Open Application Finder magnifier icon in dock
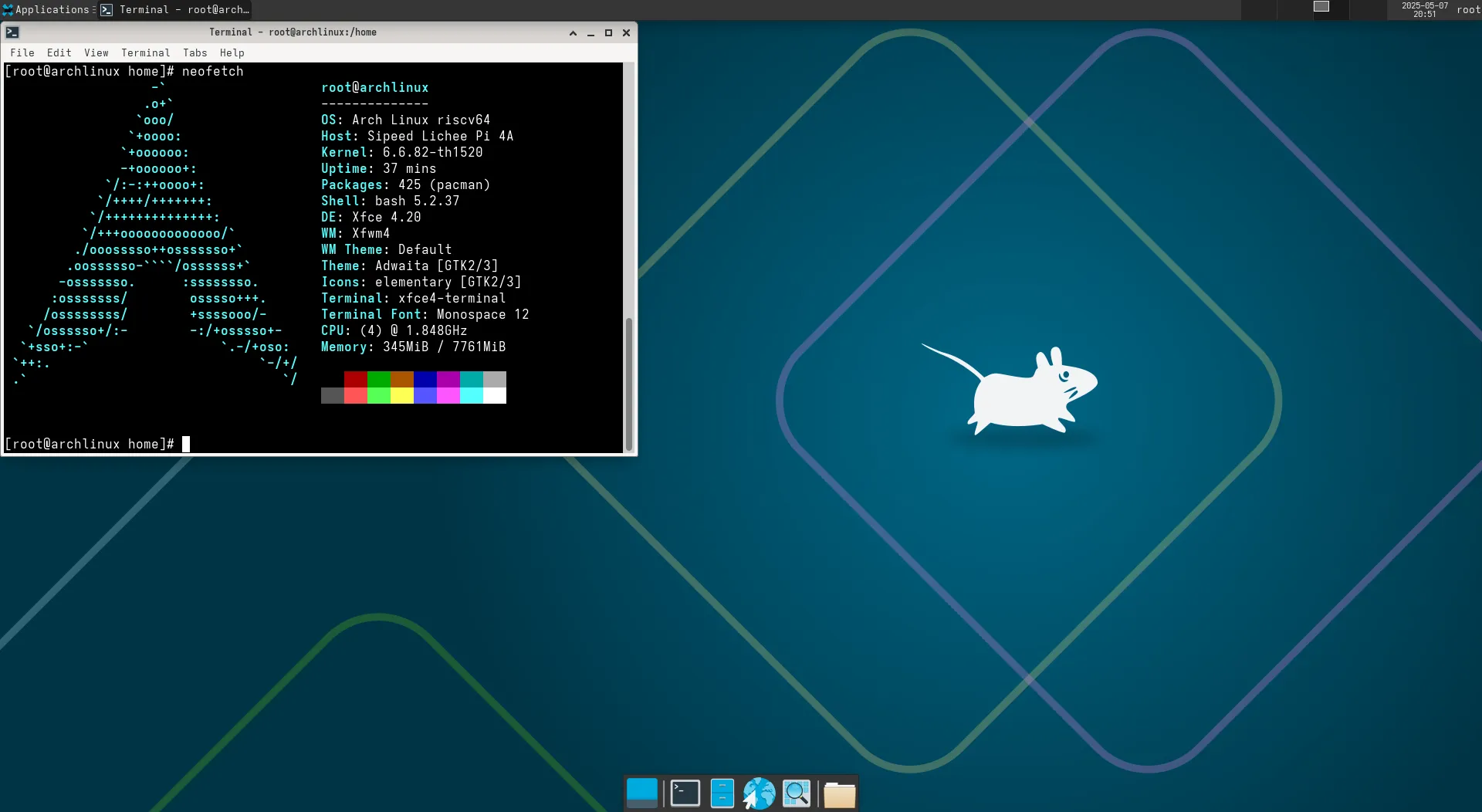Viewport: 1482px width, 812px height. point(797,793)
